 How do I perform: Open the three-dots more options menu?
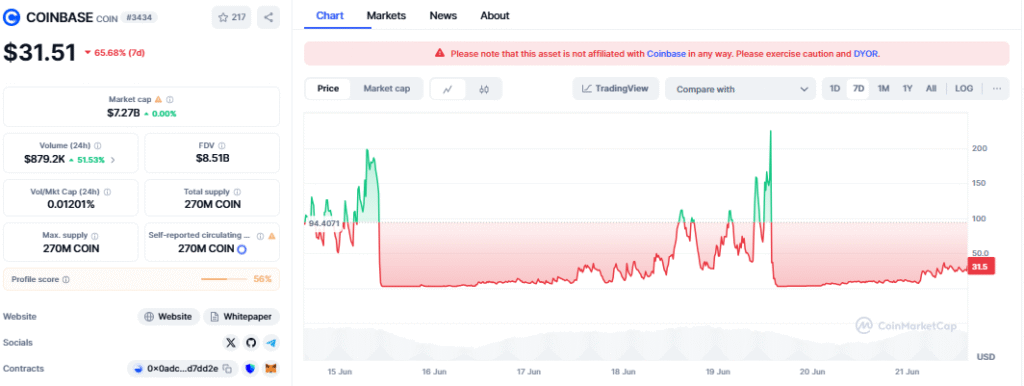997,89
